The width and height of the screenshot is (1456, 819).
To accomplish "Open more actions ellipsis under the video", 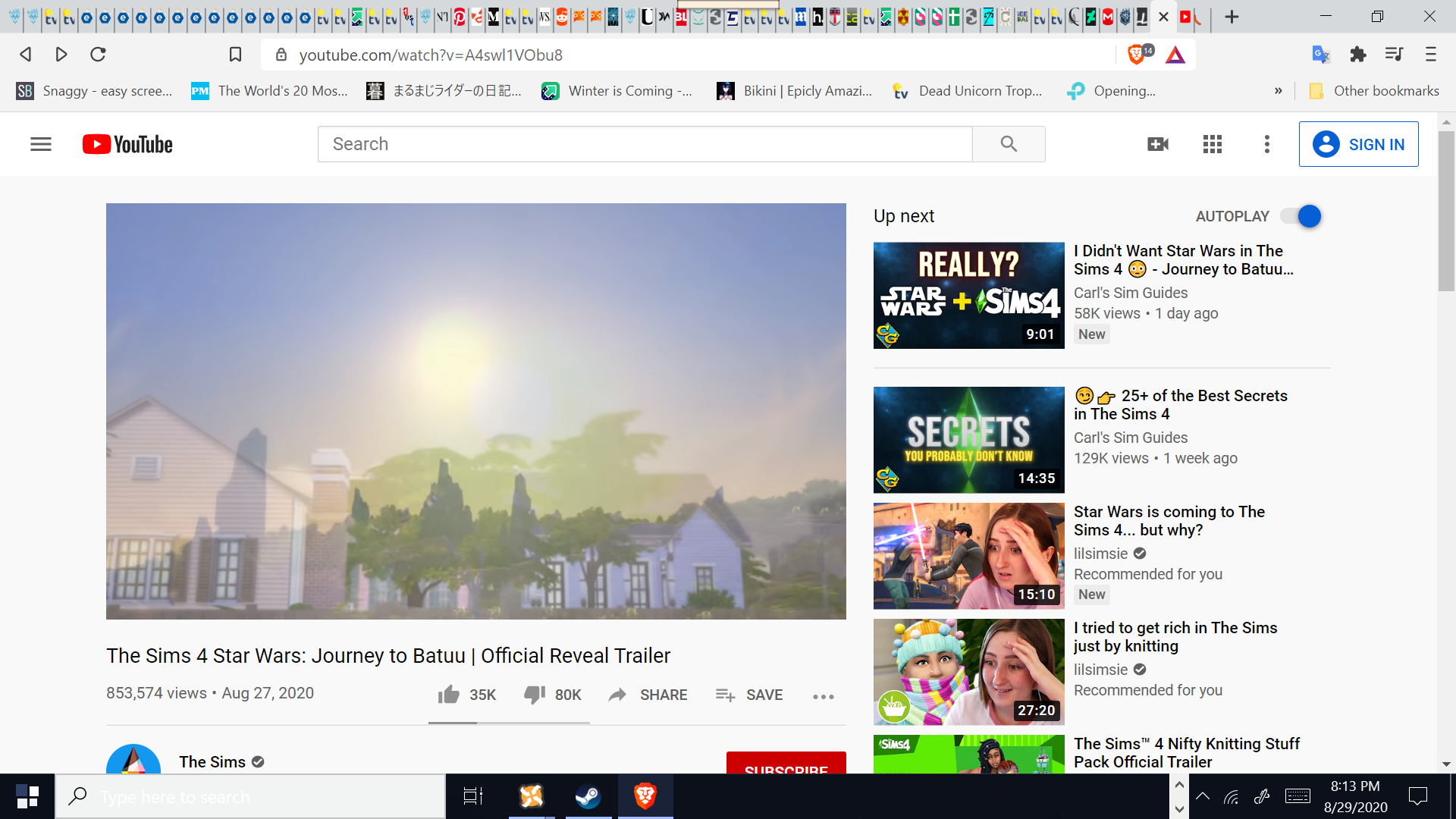I will coord(824,696).
